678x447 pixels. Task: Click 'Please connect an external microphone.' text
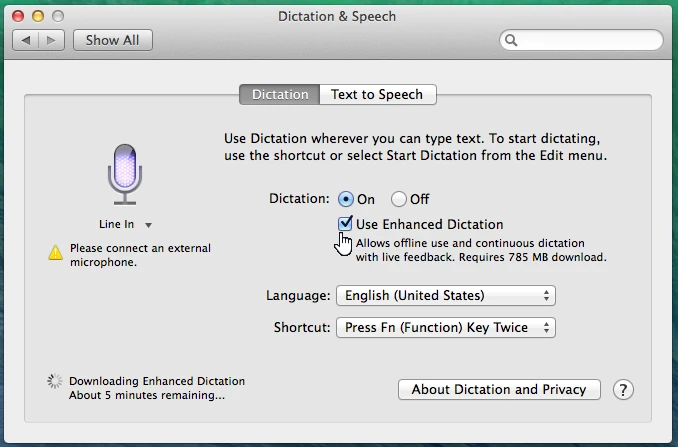(x=140, y=255)
